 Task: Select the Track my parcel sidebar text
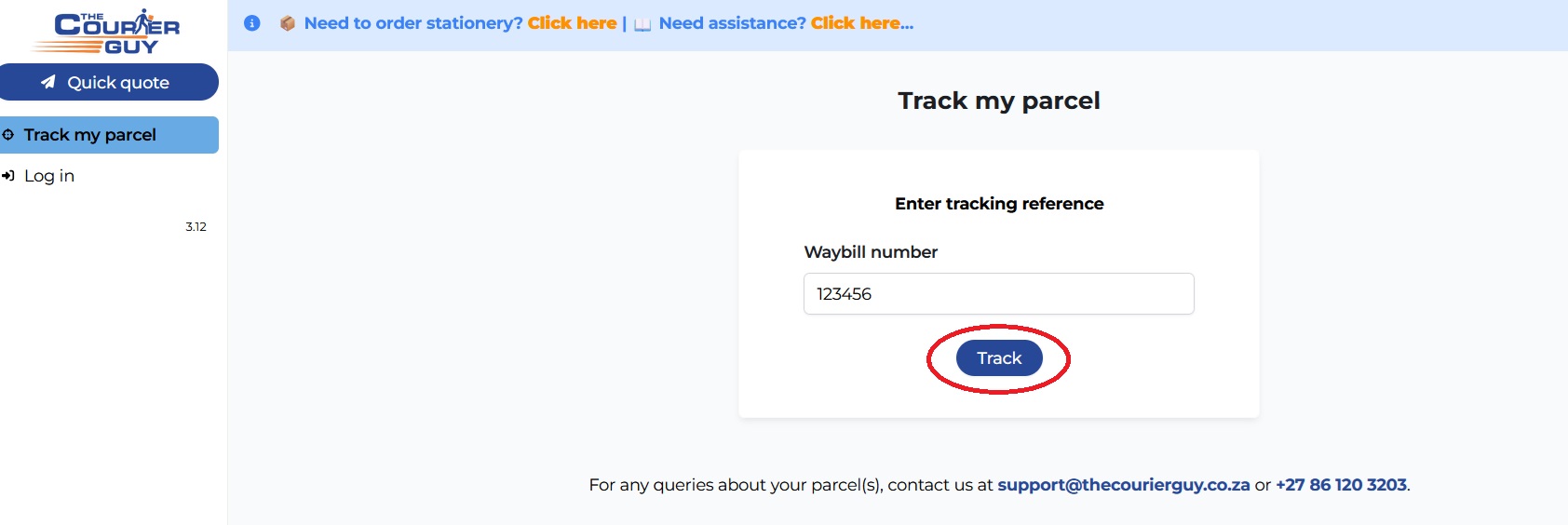[x=89, y=135]
